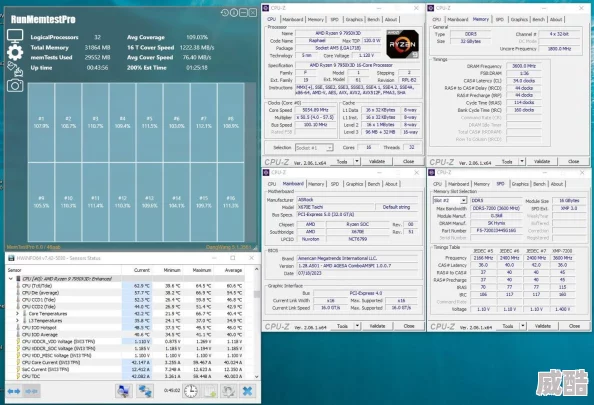Click Close in the Memory tab CPU-Z window
Screen dimensions: 594x405
point(574,161)
